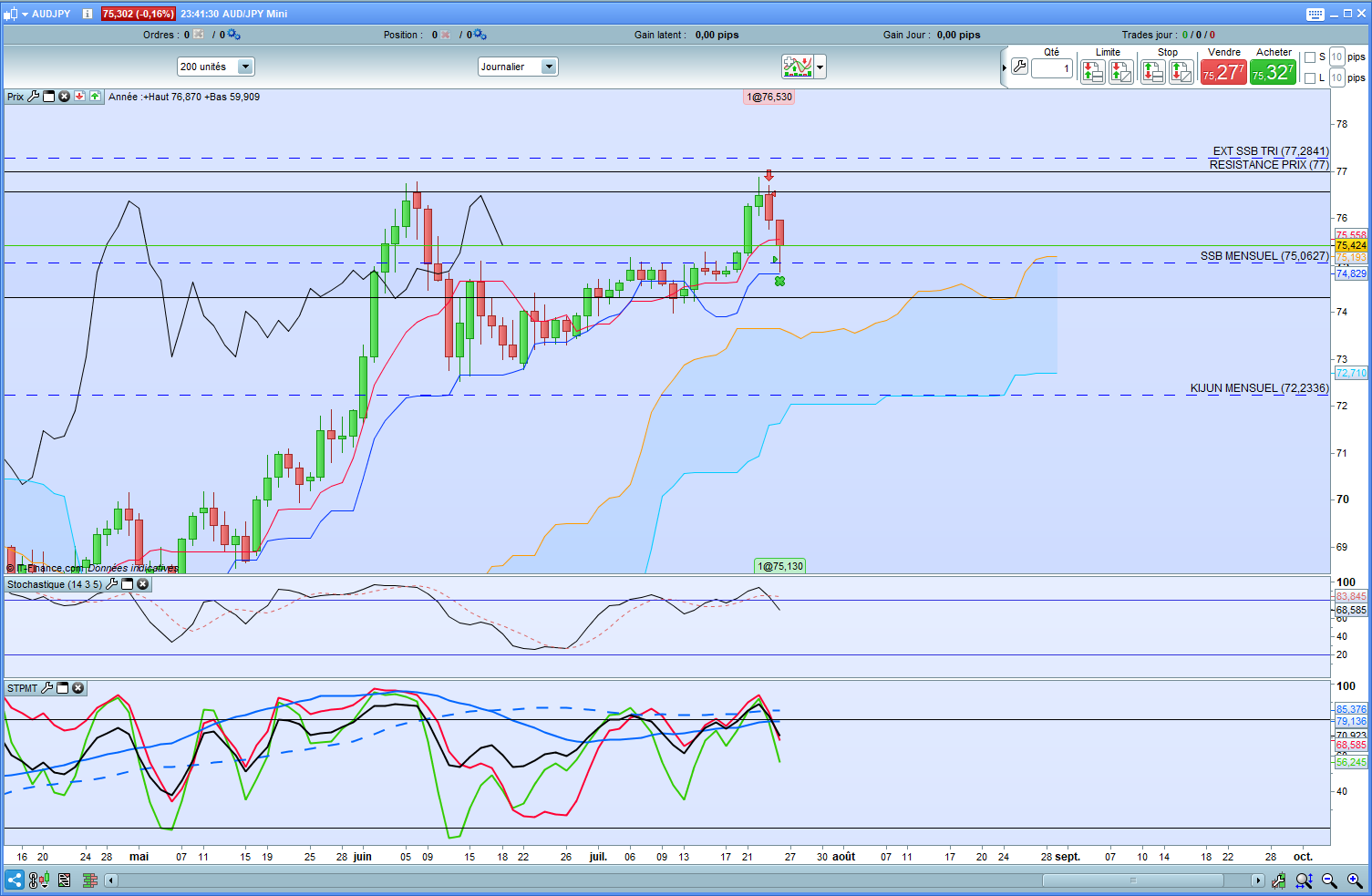Open the indicators and trading systems icon

(797, 67)
